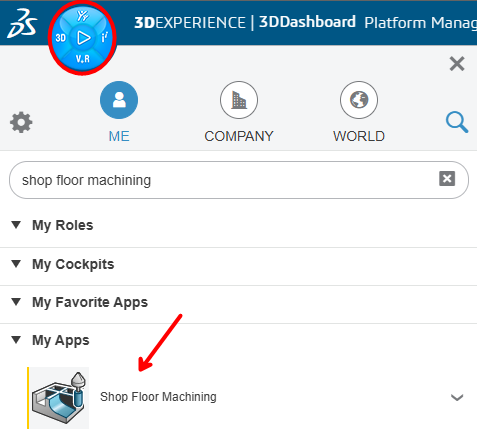The height and width of the screenshot is (432, 477).
Task: Select the compass north social quadrant
Action: (x=82, y=16)
